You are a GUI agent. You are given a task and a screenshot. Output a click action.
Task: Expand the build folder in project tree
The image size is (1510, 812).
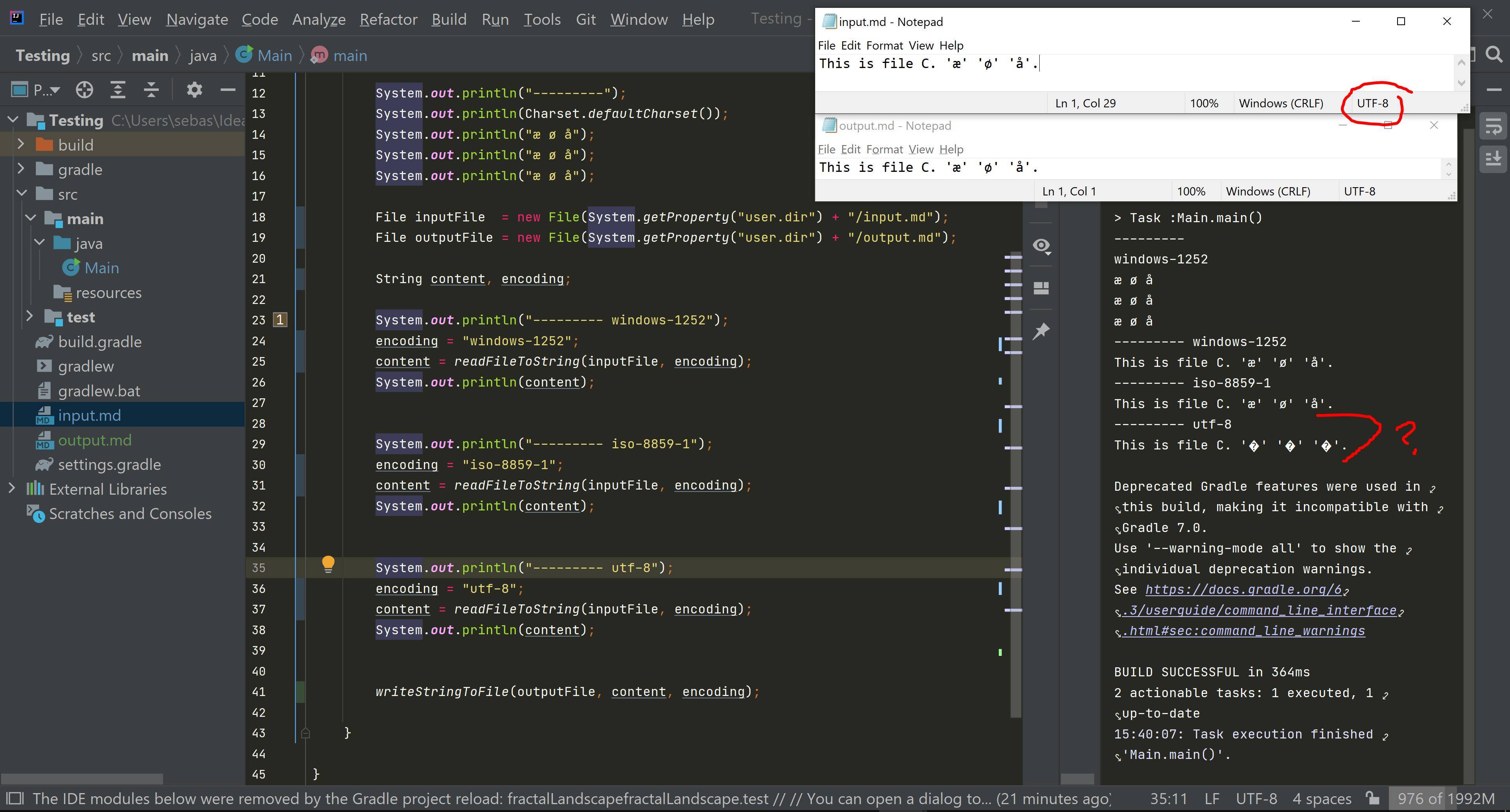point(21,144)
